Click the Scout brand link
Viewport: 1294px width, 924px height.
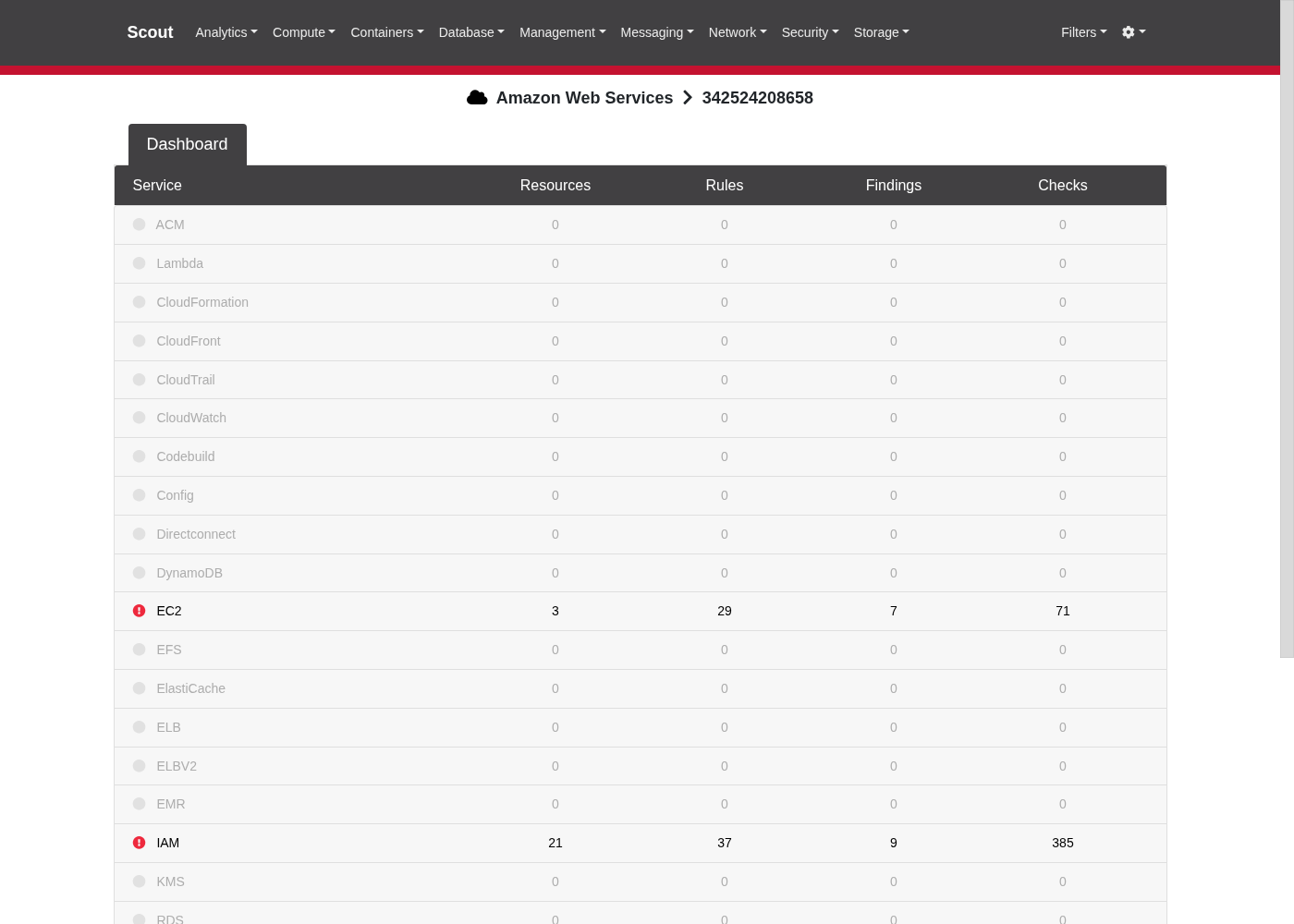coord(150,32)
